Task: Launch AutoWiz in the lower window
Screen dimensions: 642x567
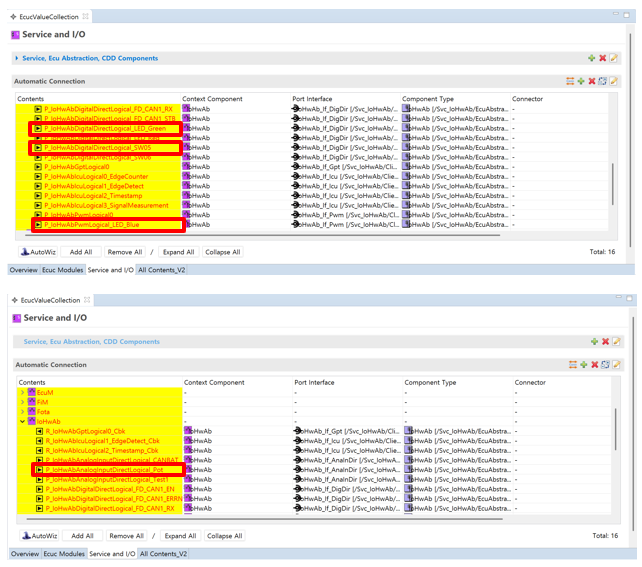Action: click(x=40, y=535)
